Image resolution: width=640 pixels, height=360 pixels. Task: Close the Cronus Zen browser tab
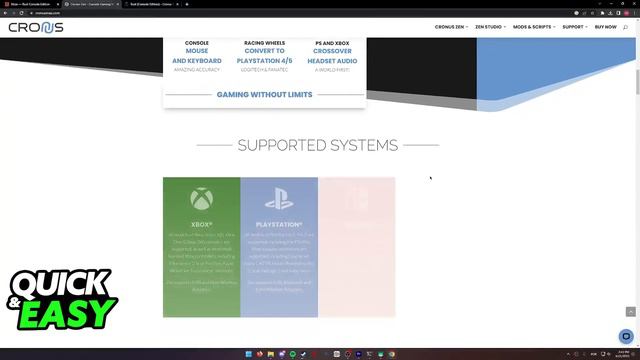tap(118, 4)
